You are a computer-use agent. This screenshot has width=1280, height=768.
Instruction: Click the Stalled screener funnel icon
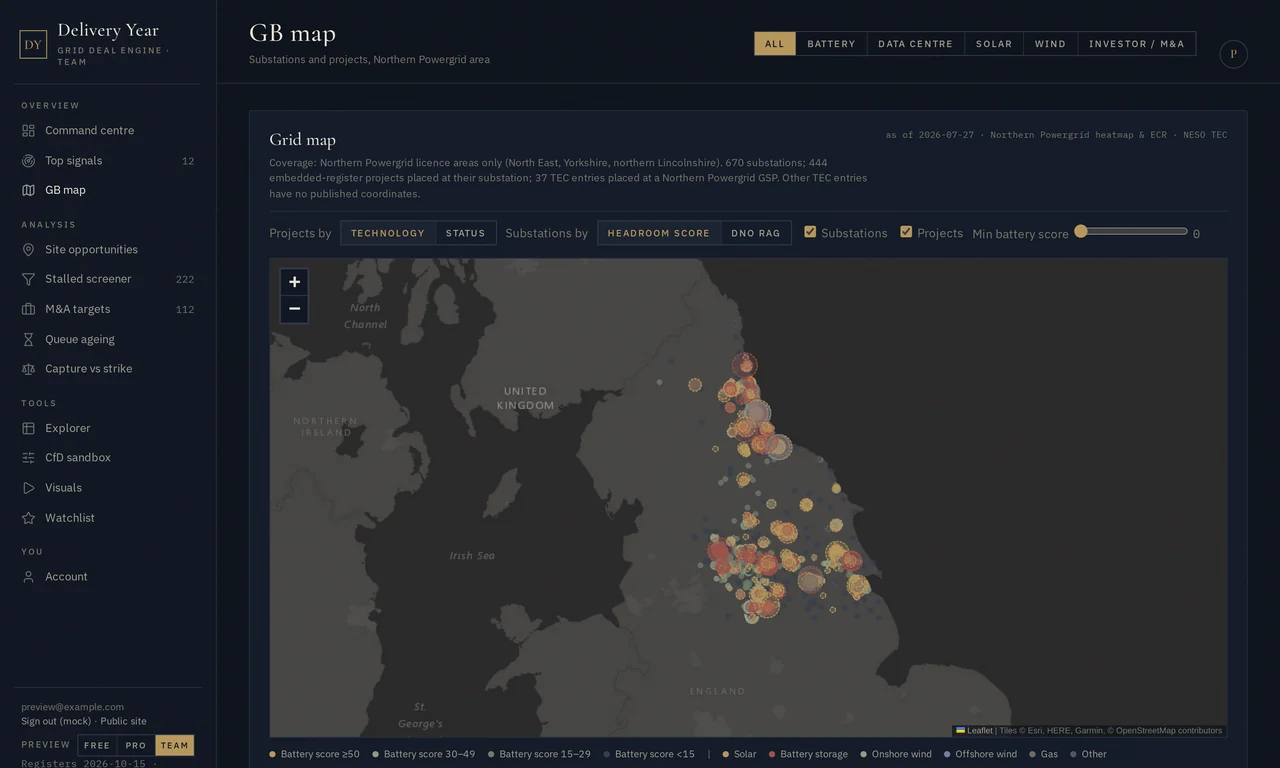click(28, 279)
